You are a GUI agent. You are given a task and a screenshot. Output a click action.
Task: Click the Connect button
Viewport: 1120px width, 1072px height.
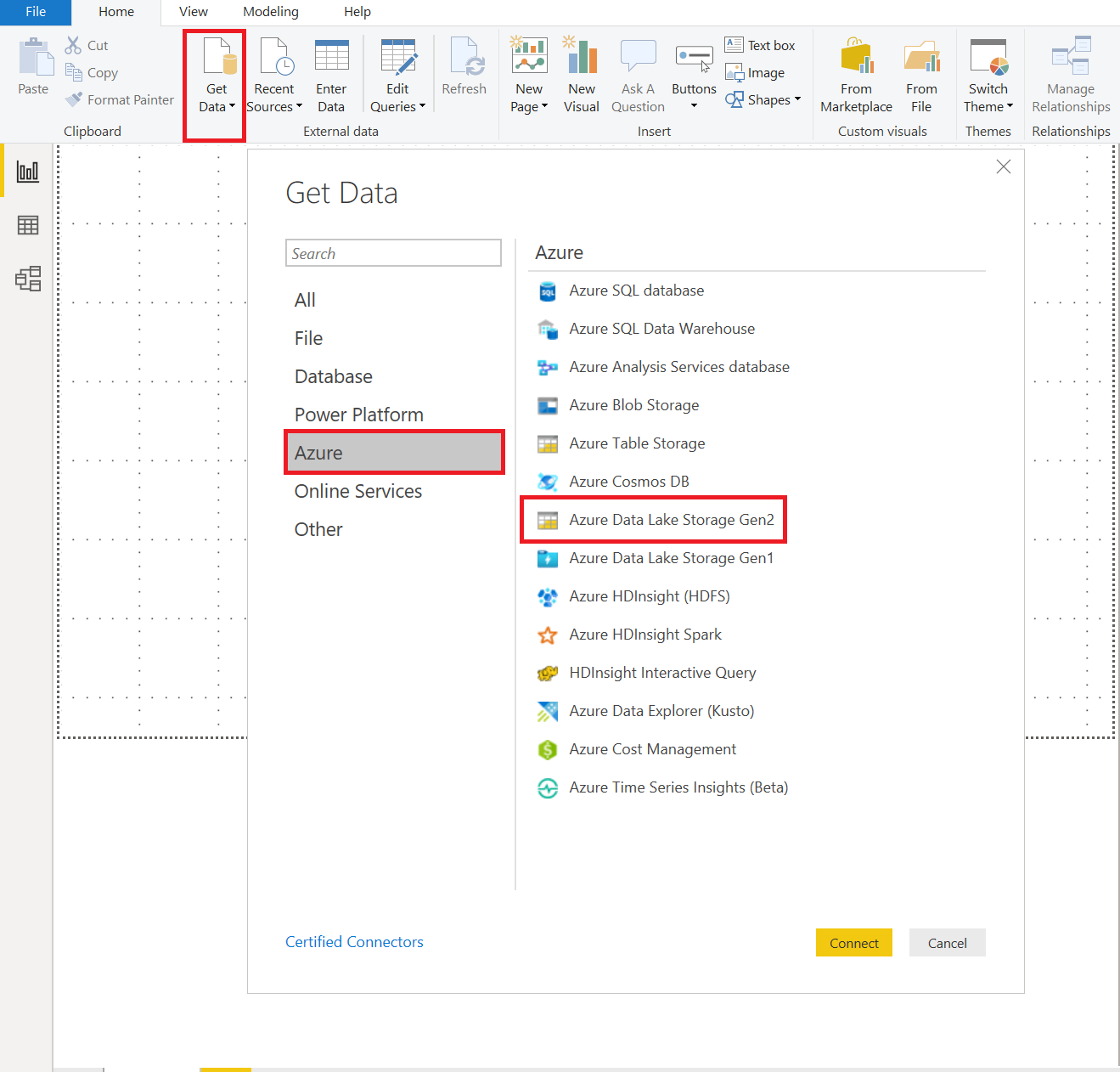[853, 943]
